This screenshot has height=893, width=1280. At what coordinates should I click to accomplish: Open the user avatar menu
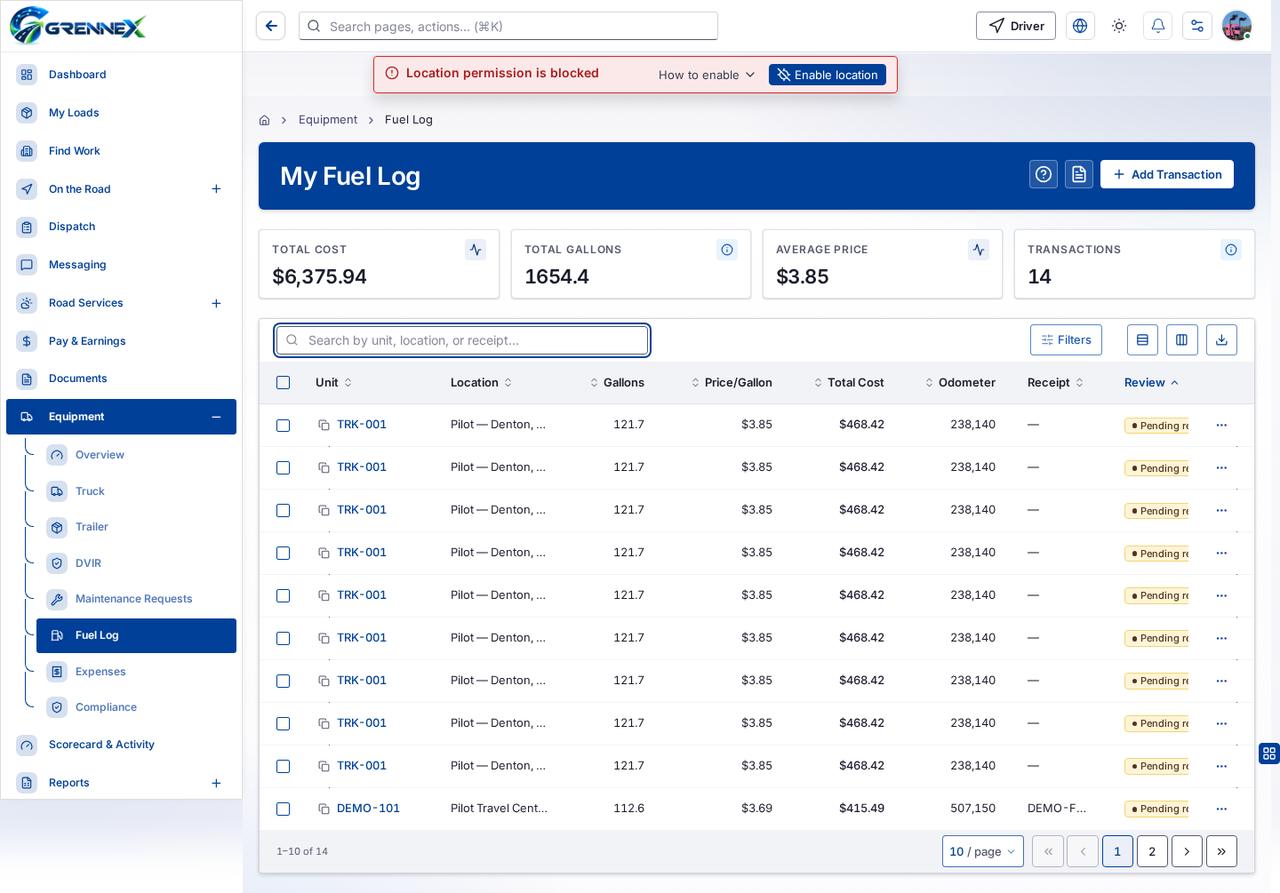point(1237,26)
